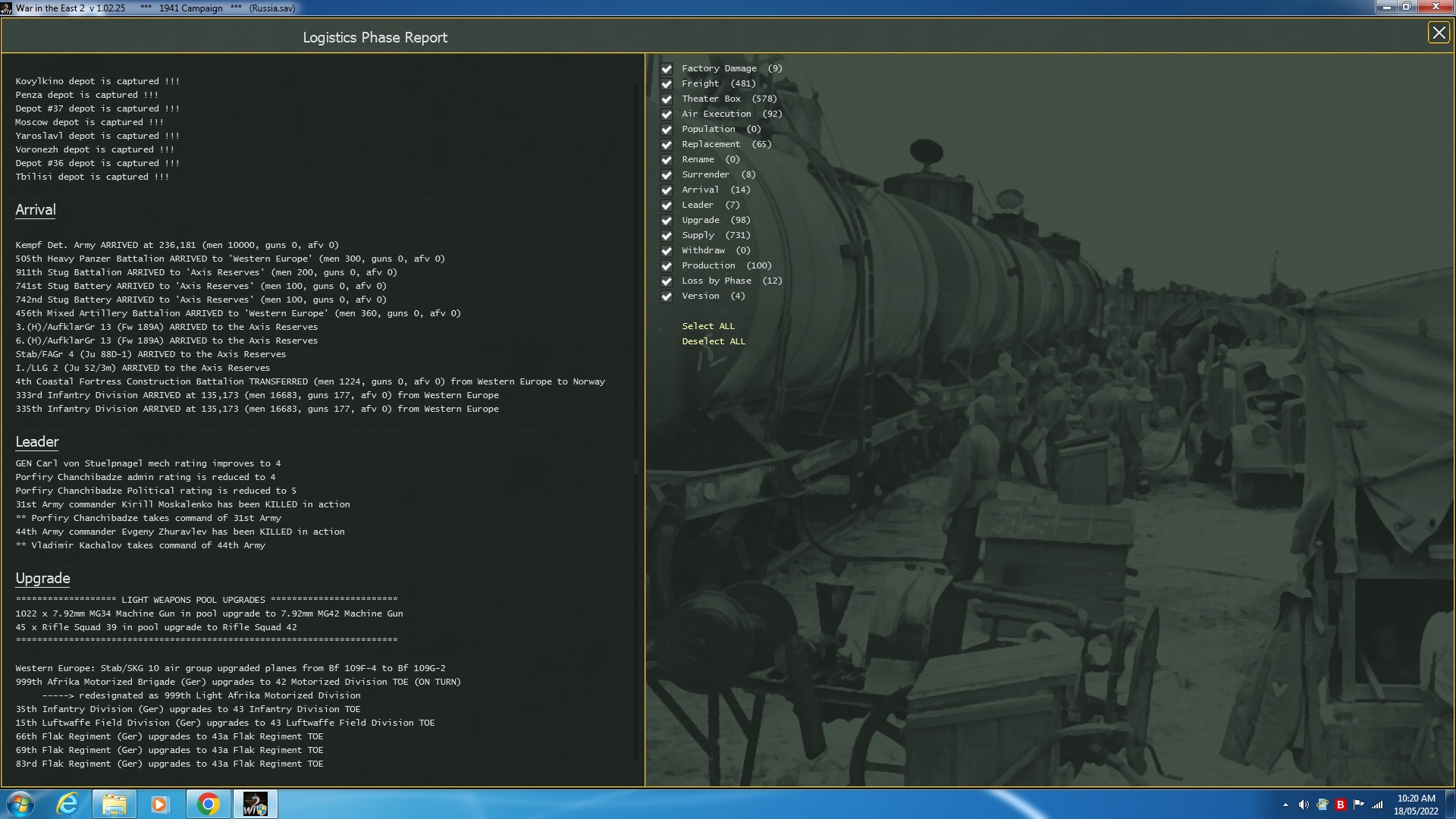The width and height of the screenshot is (1456, 819).
Task: Toggle the Loss by Phase checkbox
Action: tap(667, 281)
